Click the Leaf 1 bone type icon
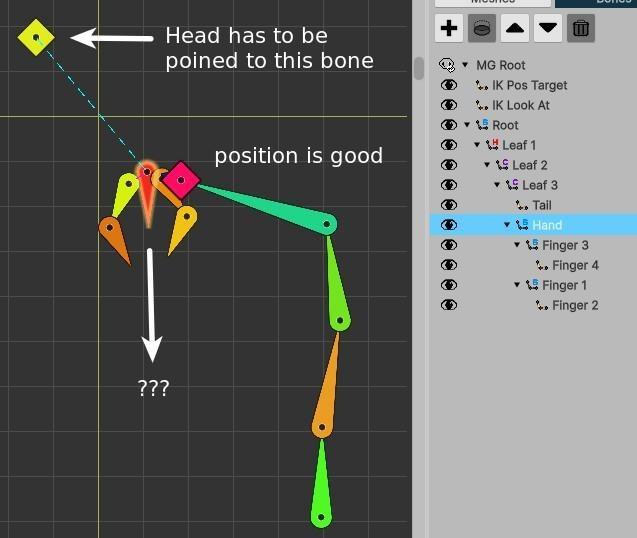This screenshot has height=538, width=637. click(492, 145)
